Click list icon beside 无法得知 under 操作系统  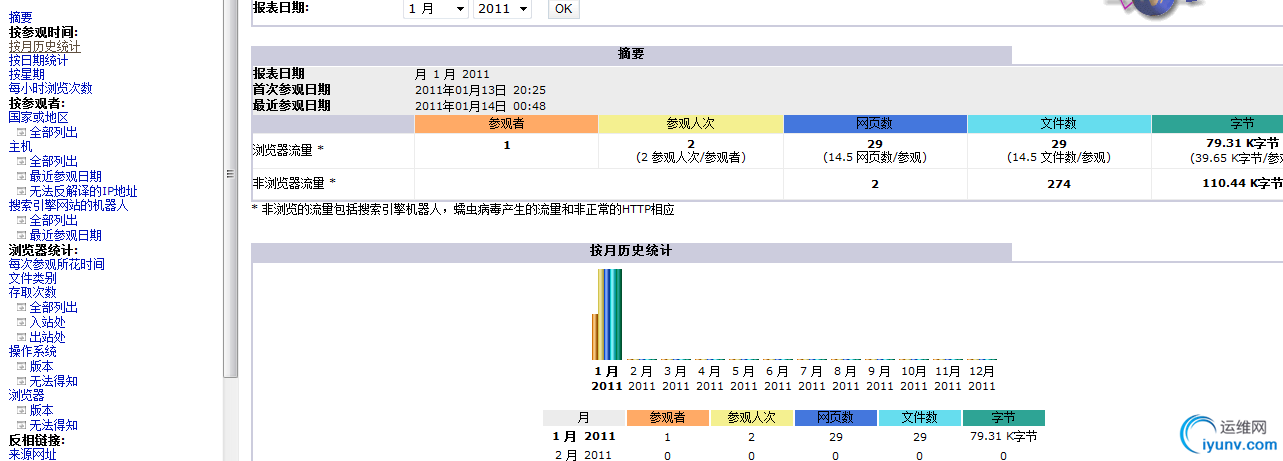[x=21, y=381]
